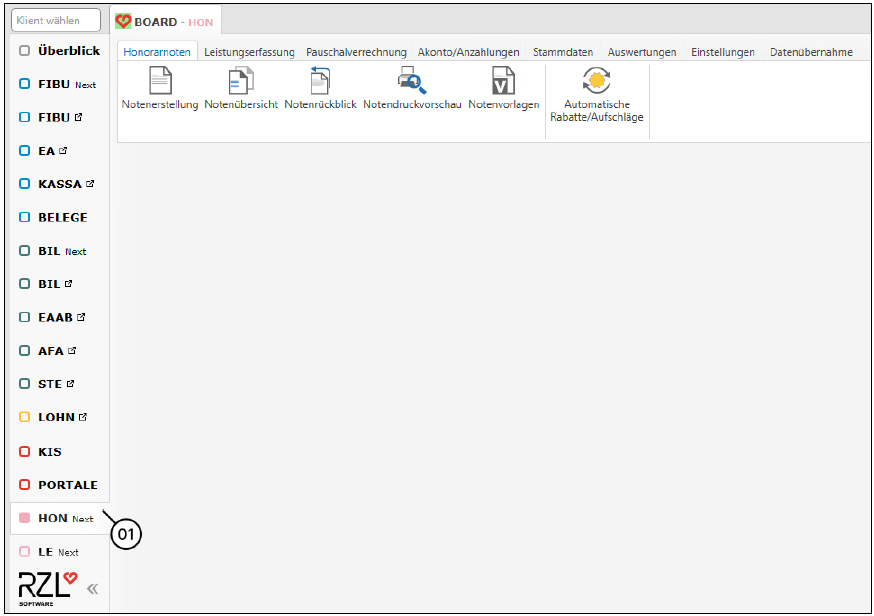
Task: Open the Notenvorlagen templates icon
Action: 503,82
